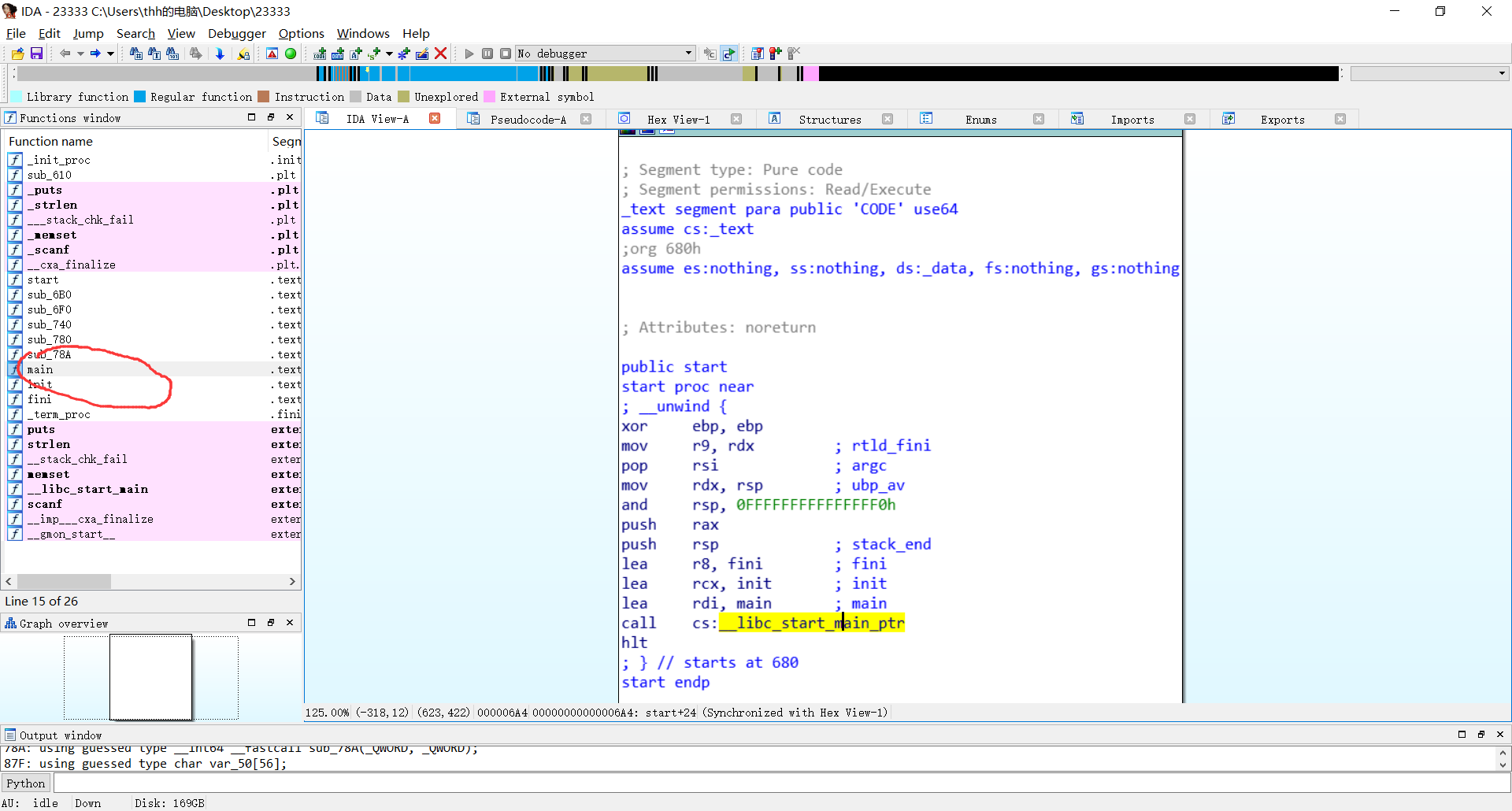Open the back-arrow history dropdown
Image resolution: width=1512 pixels, height=811 pixels.
[80, 54]
